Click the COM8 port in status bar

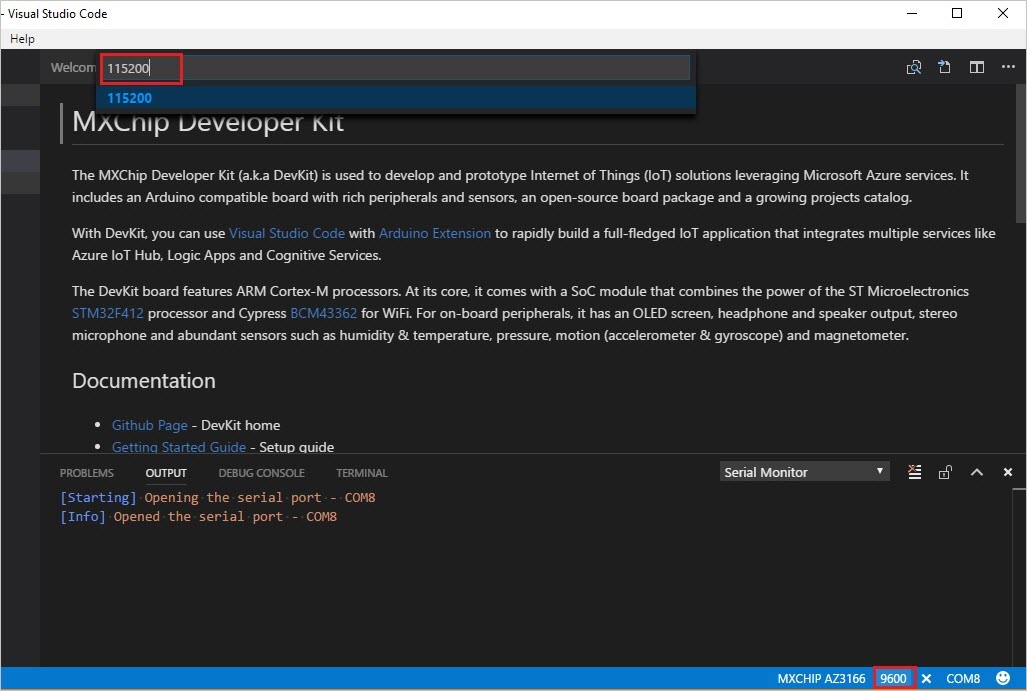click(963, 679)
